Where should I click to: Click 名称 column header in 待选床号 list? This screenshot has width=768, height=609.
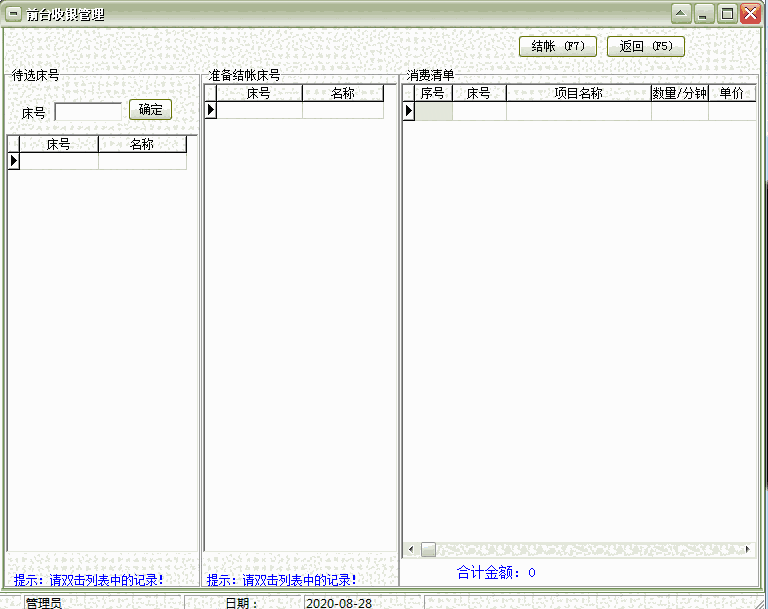pyautogui.click(x=142, y=145)
